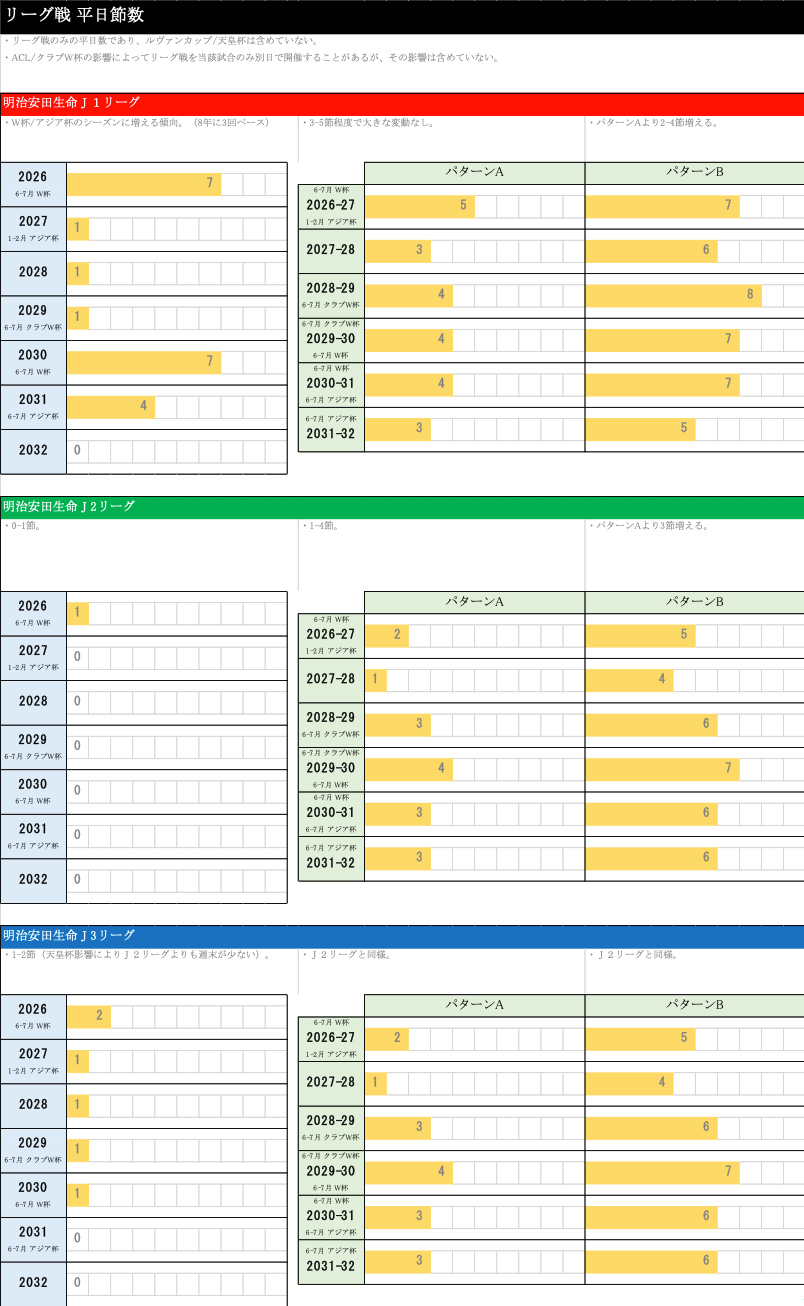Click J1 パターンB 2028-29 bar showing 8
Image resolution: width=804 pixels, height=1306 pixels.
click(x=673, y=295)
